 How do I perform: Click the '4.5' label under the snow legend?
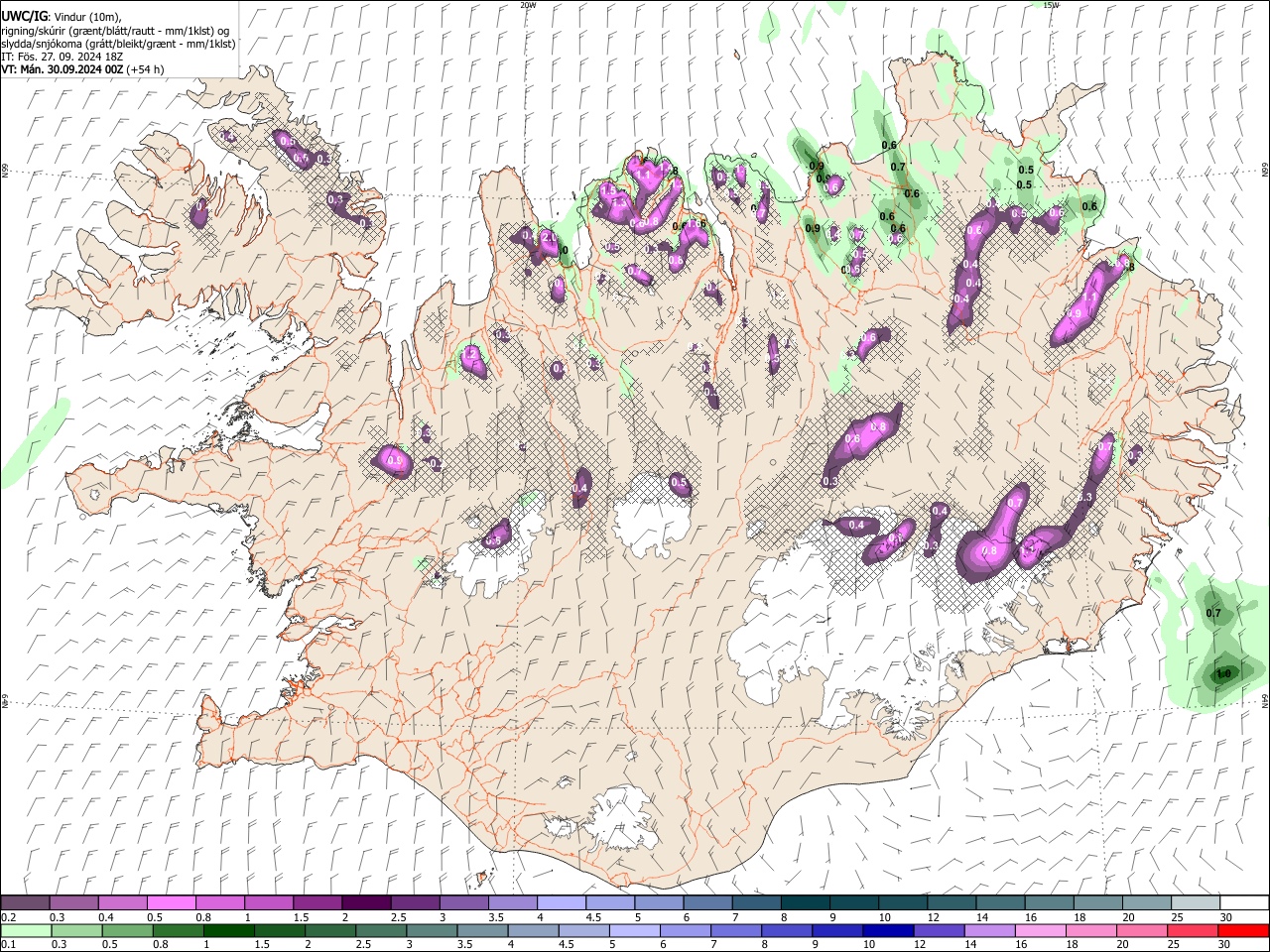coord(593,917)
